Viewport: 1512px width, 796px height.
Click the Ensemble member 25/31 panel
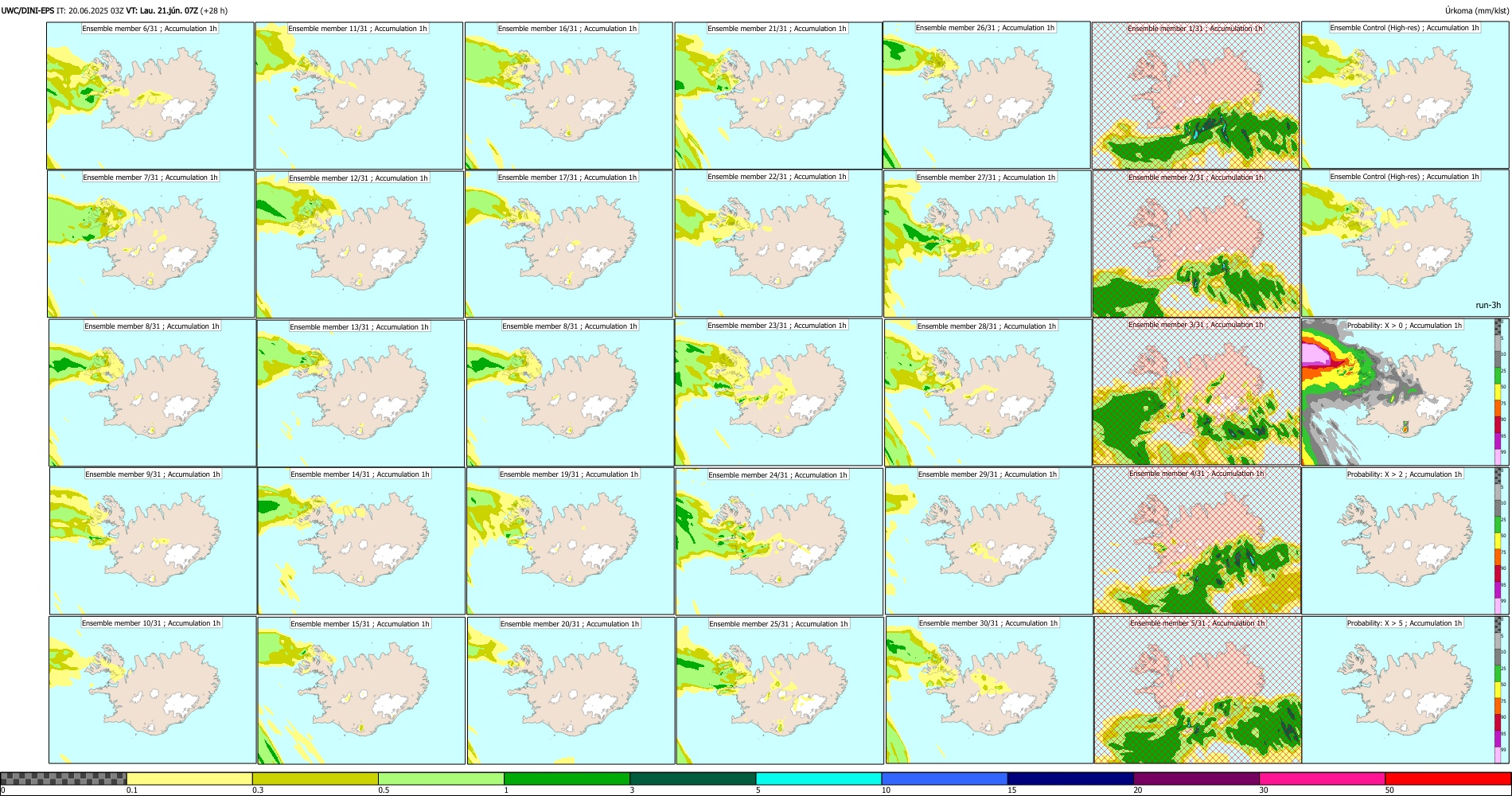click(x=781, y=690)
